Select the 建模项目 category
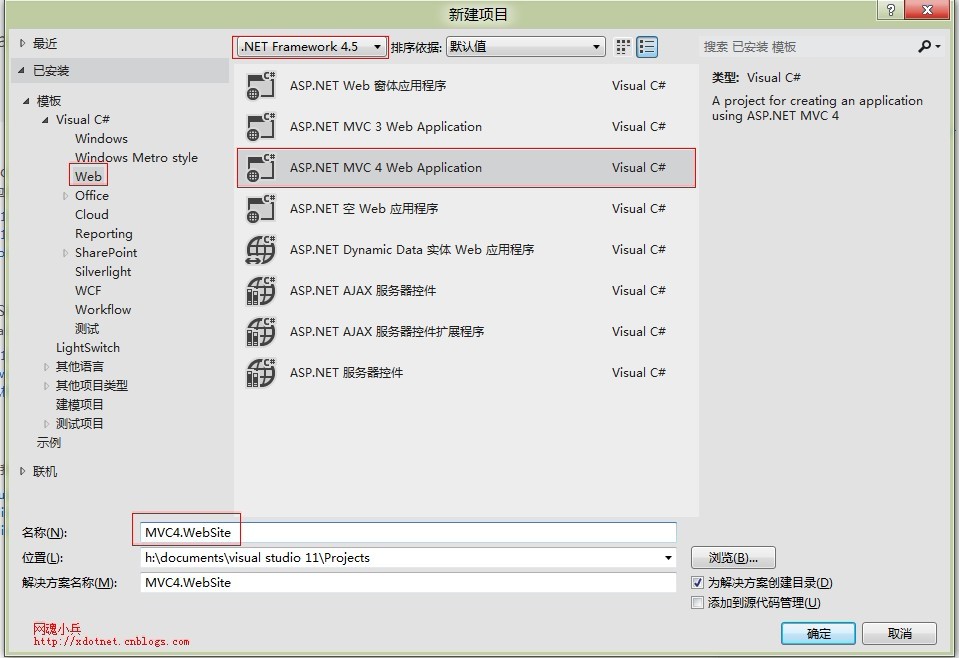 pos(80,405)
